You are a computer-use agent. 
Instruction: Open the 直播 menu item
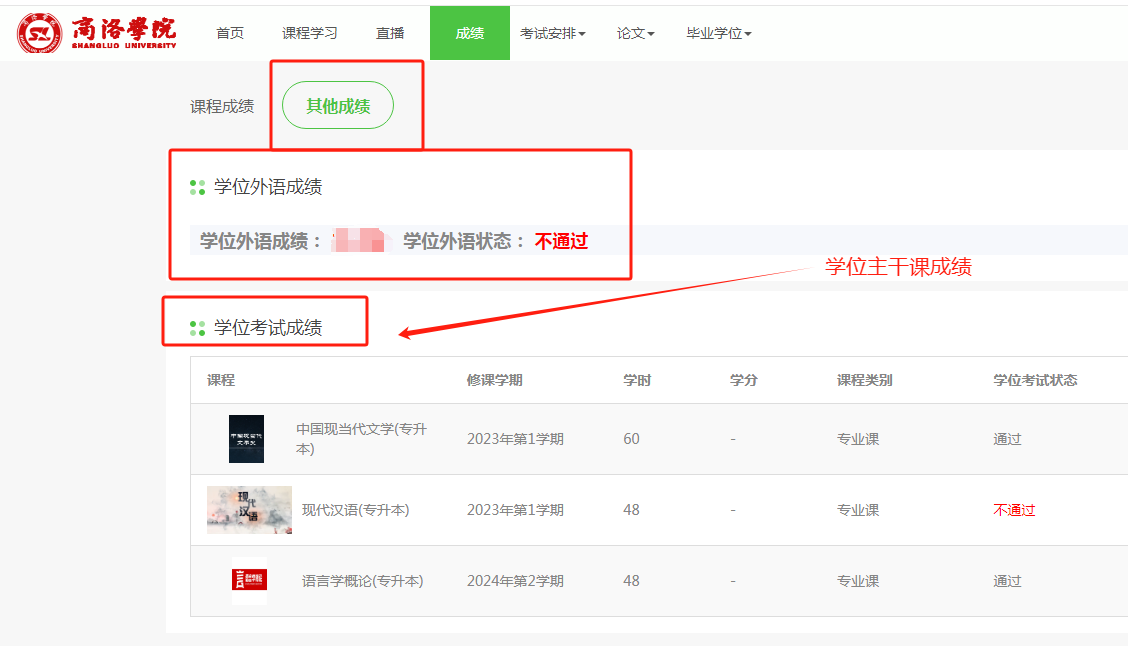(x=390, y=33)
